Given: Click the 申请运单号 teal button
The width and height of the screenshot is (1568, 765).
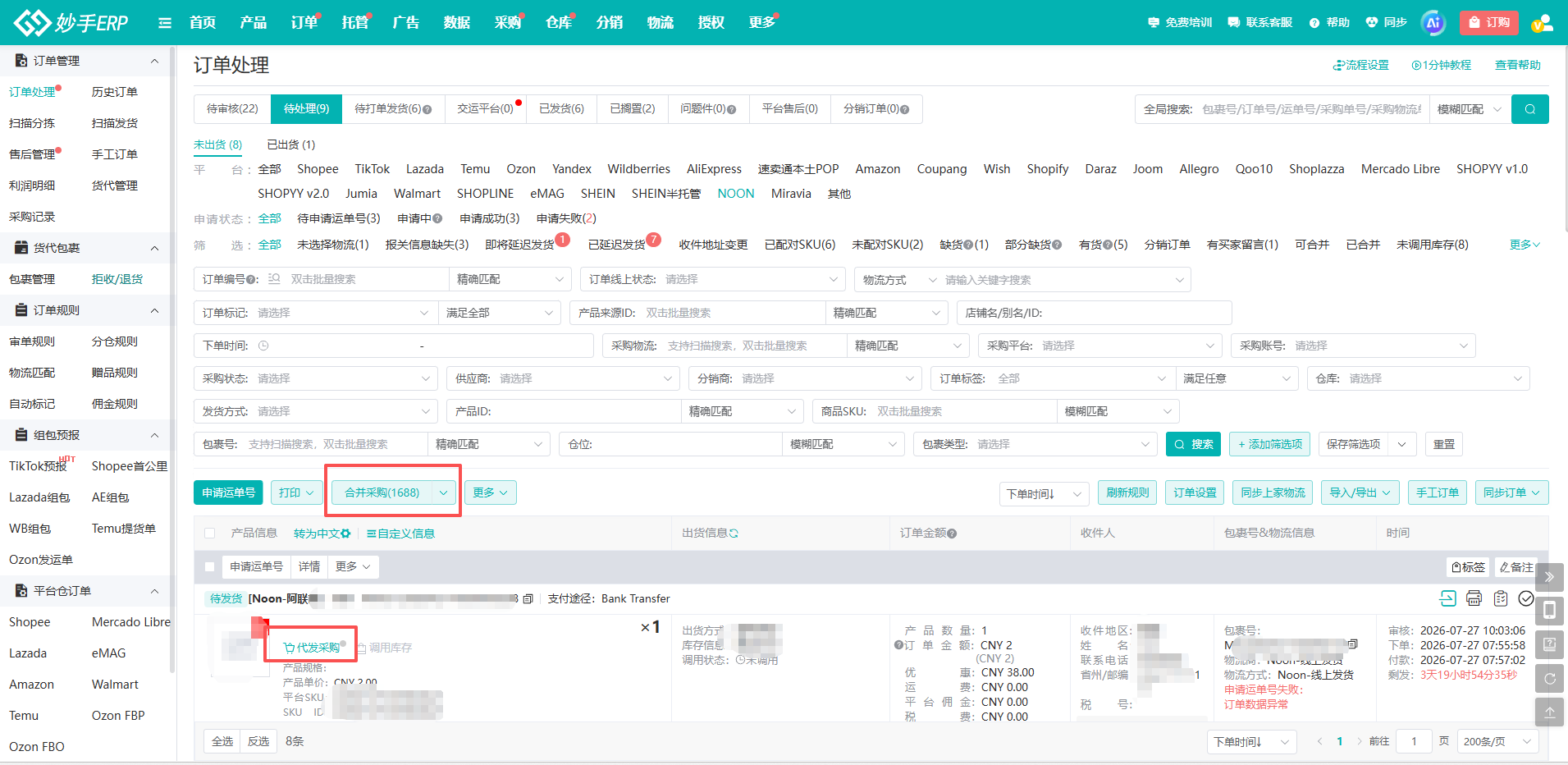Looking at the screenshot, I should [228, 492].
